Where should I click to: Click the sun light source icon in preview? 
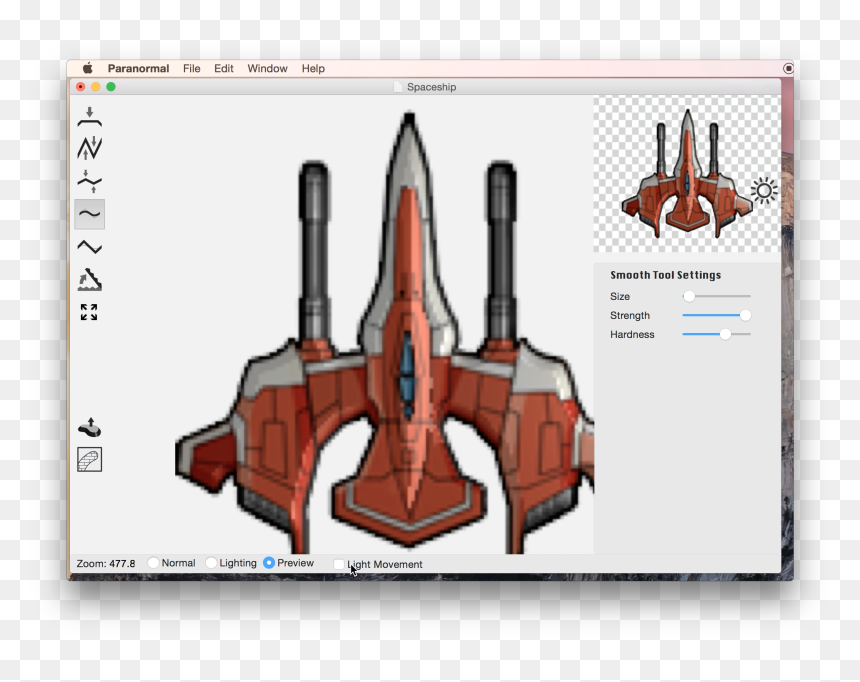(x=764, y=190)
